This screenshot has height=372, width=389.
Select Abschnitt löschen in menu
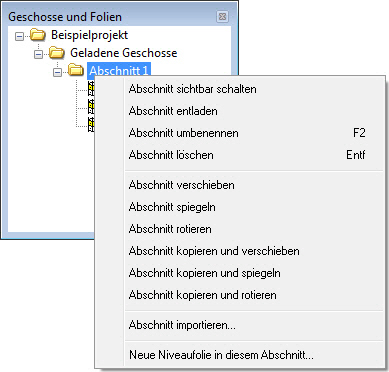click(255, 155)
